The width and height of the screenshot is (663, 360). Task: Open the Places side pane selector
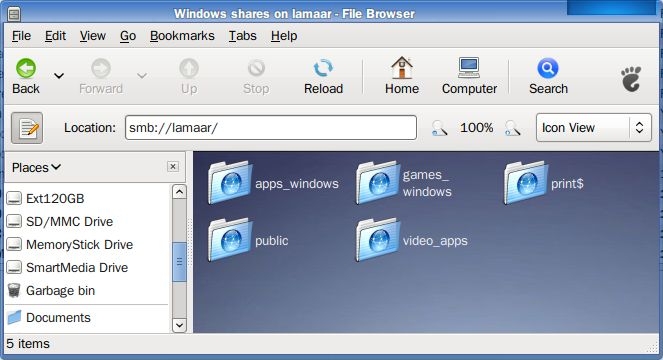(x=36, y=168)
